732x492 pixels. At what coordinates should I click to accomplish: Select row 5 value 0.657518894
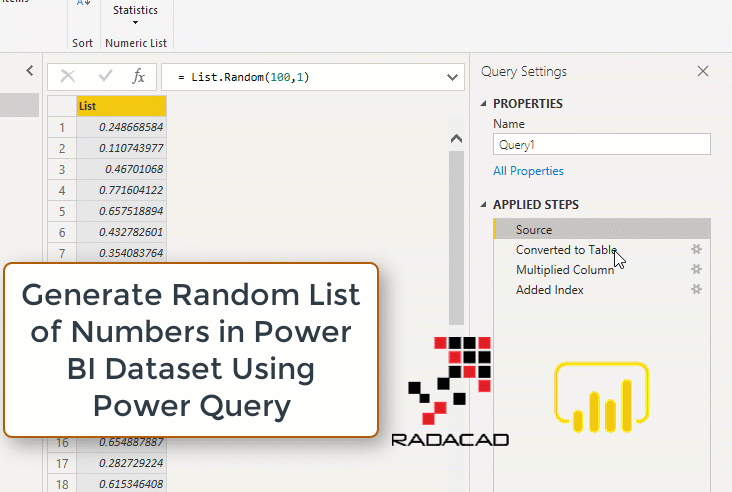click(121, 211)
